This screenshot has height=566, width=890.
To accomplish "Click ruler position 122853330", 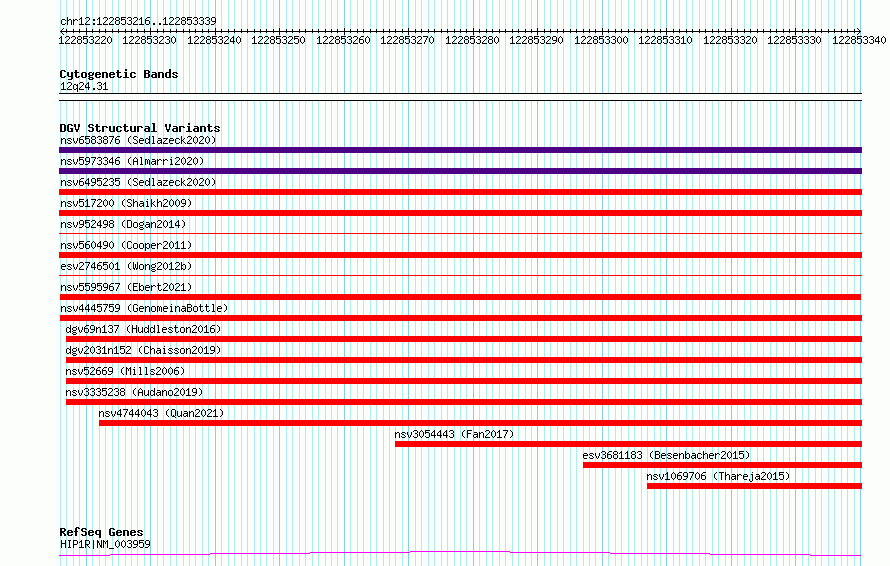I will pos(794,40).
